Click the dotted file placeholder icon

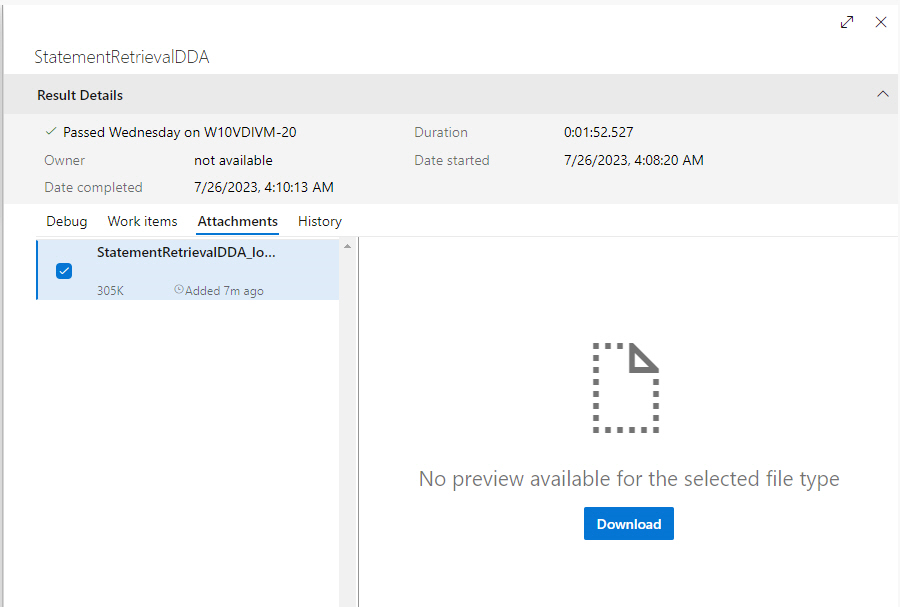[626, 388]
